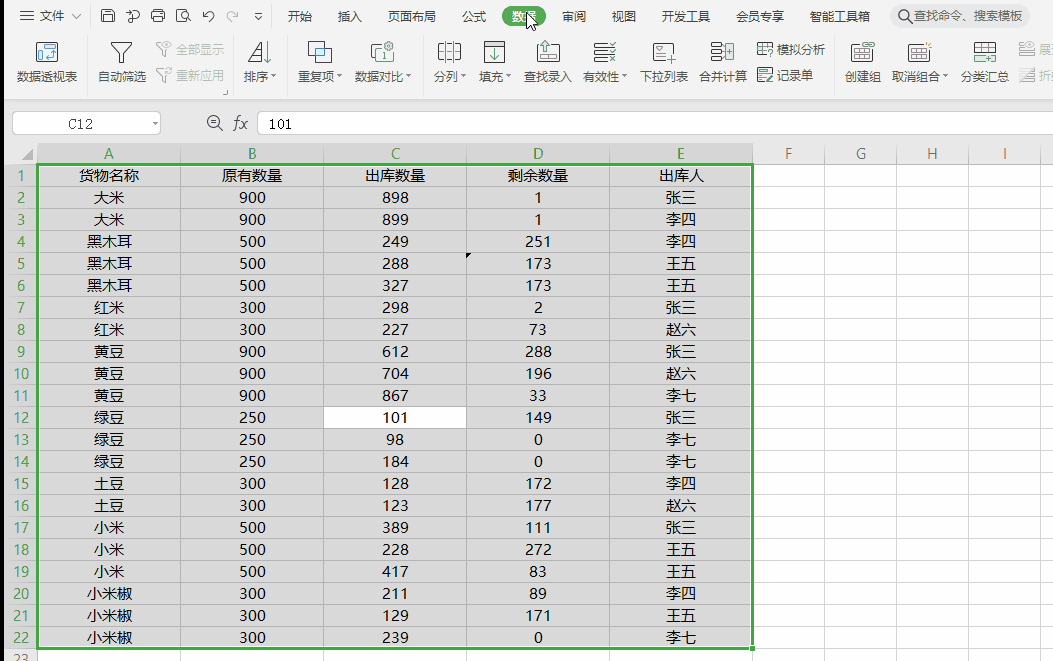Expand the 填充 dropdown arrow

coord(508,77)
